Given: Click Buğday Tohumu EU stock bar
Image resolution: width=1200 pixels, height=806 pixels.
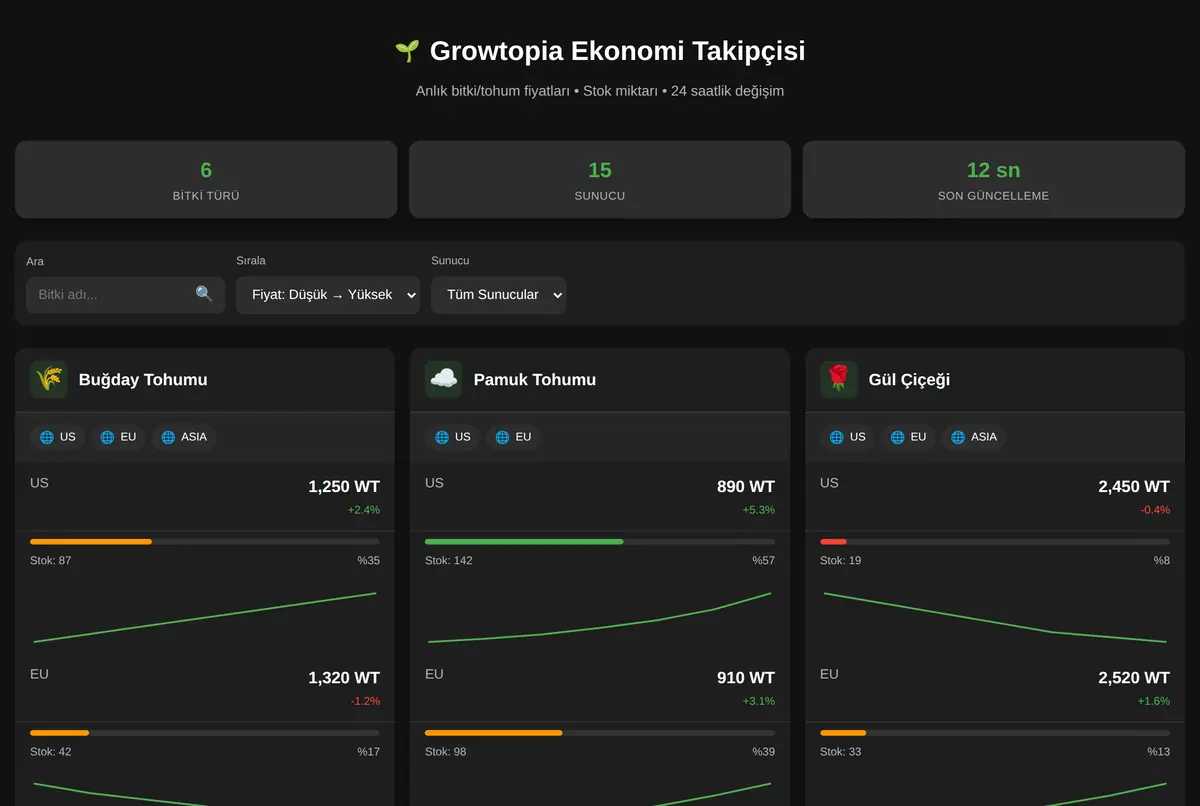Looking at the screenshot, I should (205, 732).
